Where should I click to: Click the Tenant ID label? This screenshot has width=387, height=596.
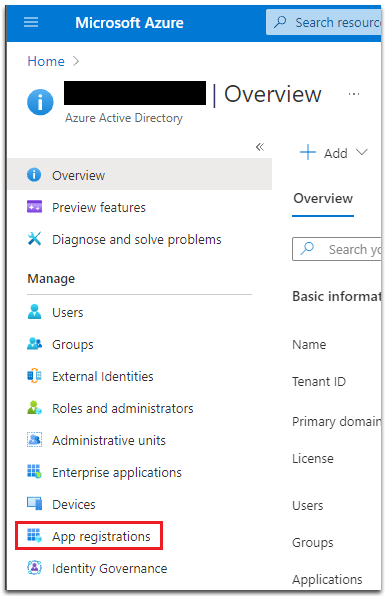coord(319,382)
